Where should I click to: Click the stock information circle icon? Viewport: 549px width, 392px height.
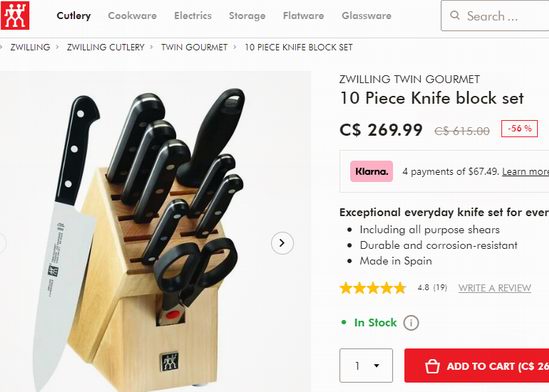tap(411, 323)
